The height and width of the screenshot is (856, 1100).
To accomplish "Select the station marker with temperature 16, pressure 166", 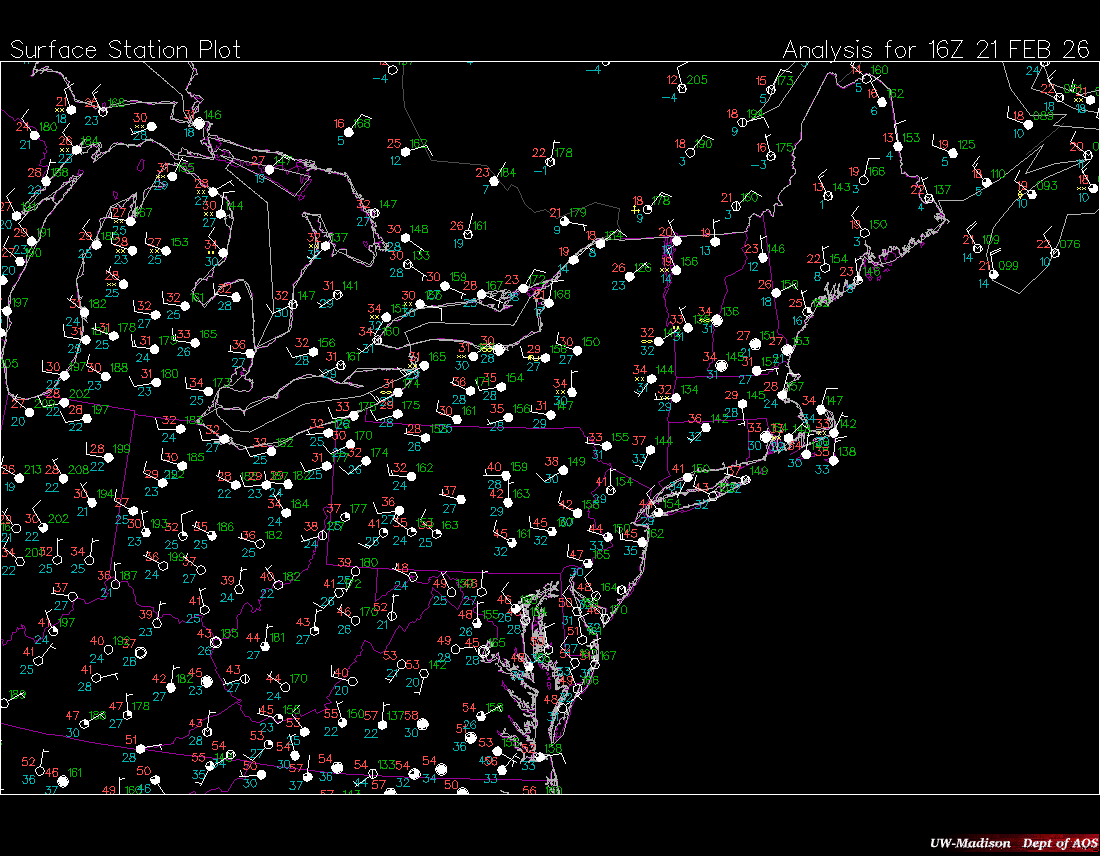I will [348, 132].
